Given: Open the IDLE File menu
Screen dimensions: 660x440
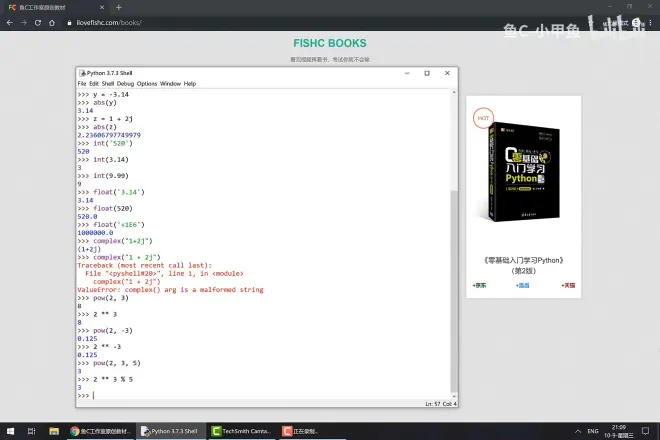Looking at the screenshot, I should 83,84.
